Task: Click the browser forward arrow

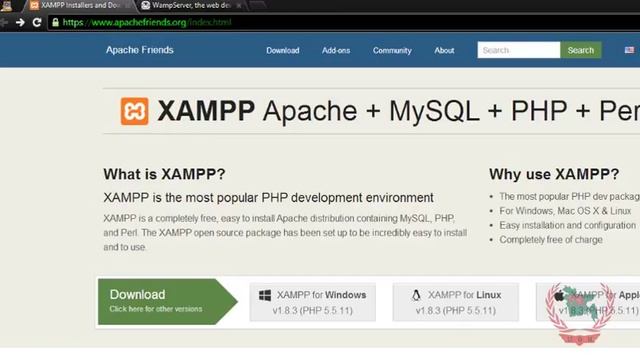Action: [20, 22]
